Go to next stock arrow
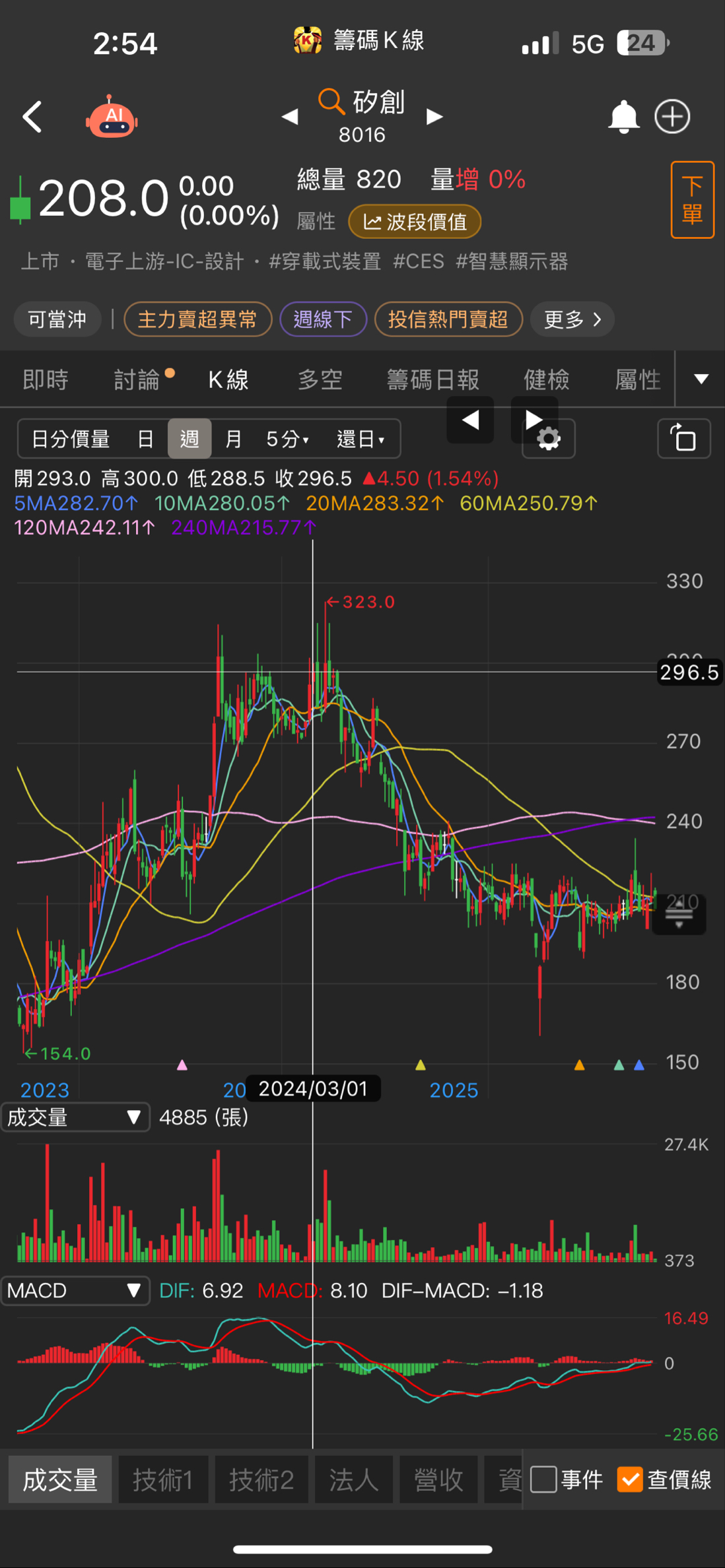 pyautogui.click(x=434, y=117)
